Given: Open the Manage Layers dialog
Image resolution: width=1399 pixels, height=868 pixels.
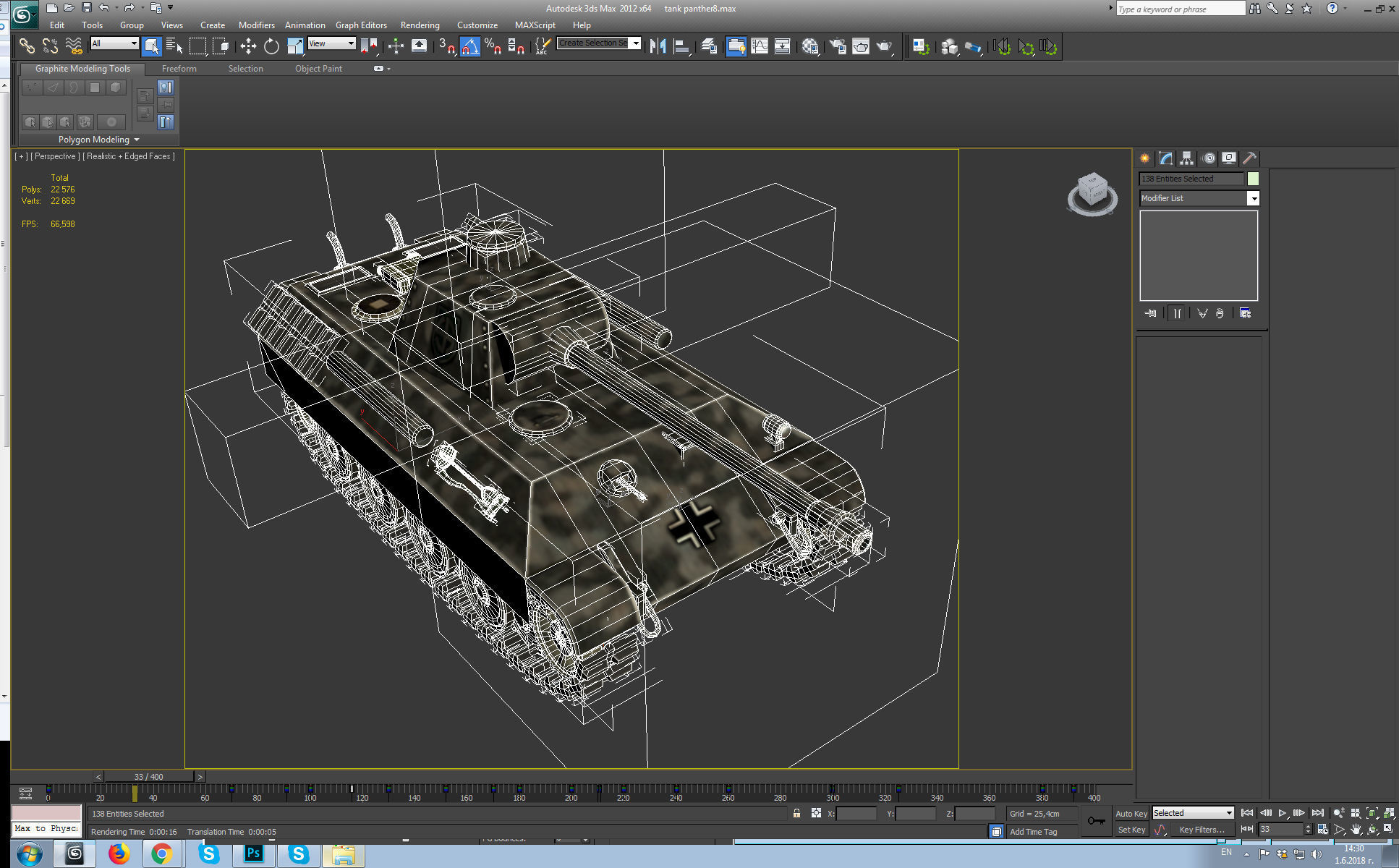Looking at the screenshot, I should [709, 46].
